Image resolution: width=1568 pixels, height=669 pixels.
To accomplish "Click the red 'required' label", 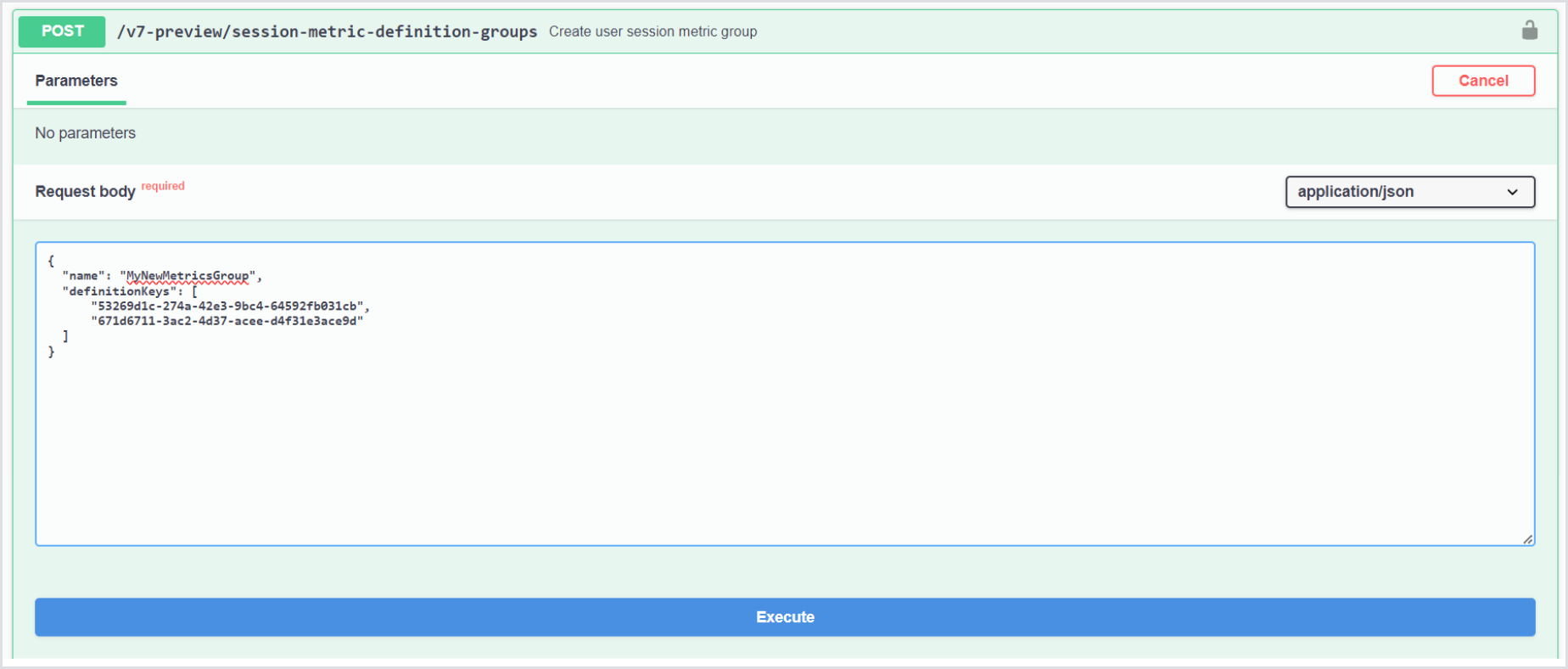I will [163, 186].
